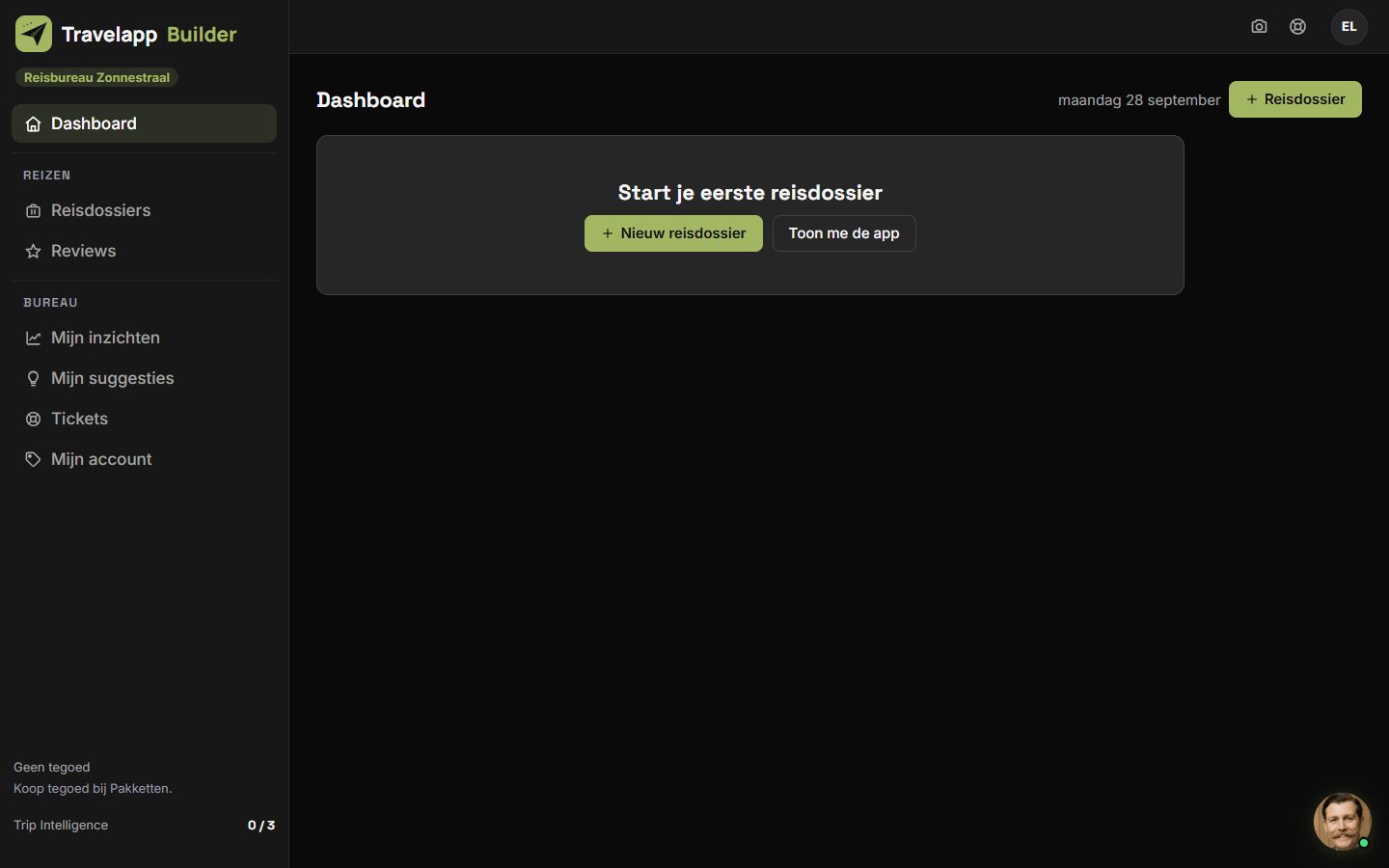Image resolution: width=1389 pixels, height=868 pixels.
Task: Click the Dashboard home icon
Action: coord(33,124)
